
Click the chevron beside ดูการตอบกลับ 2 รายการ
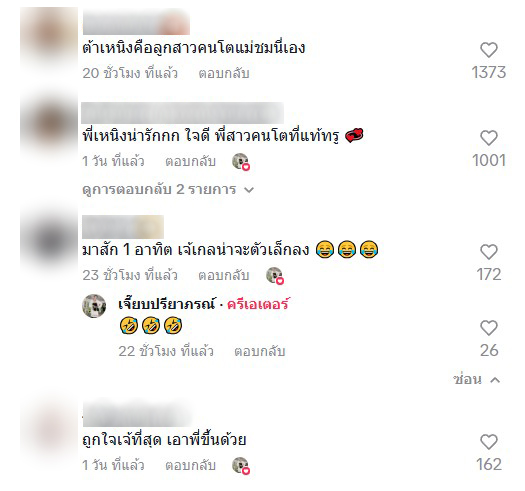tap(249, 190)
